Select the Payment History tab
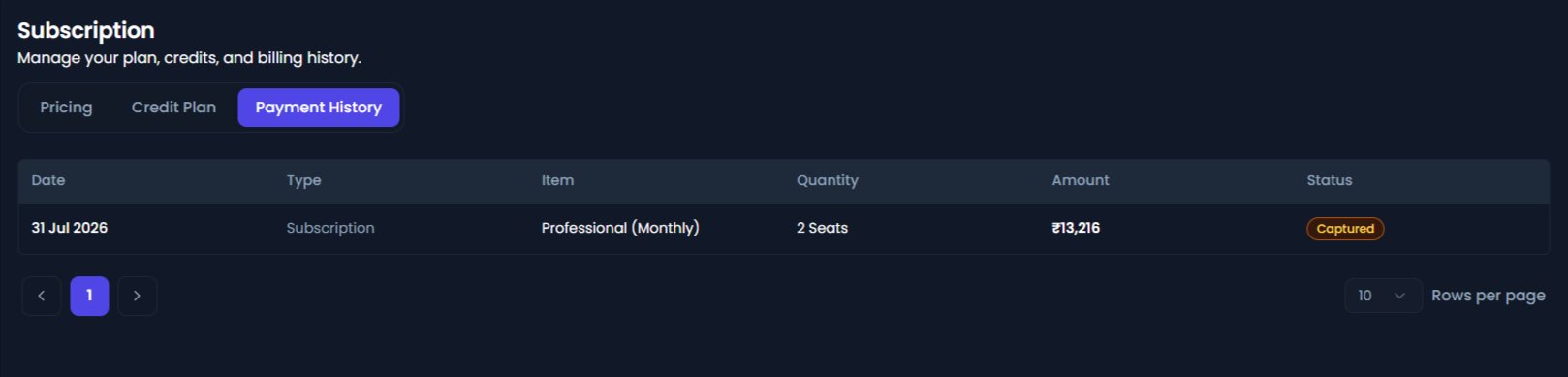Viewport: 1568px width, 377px height. point(319,108)
